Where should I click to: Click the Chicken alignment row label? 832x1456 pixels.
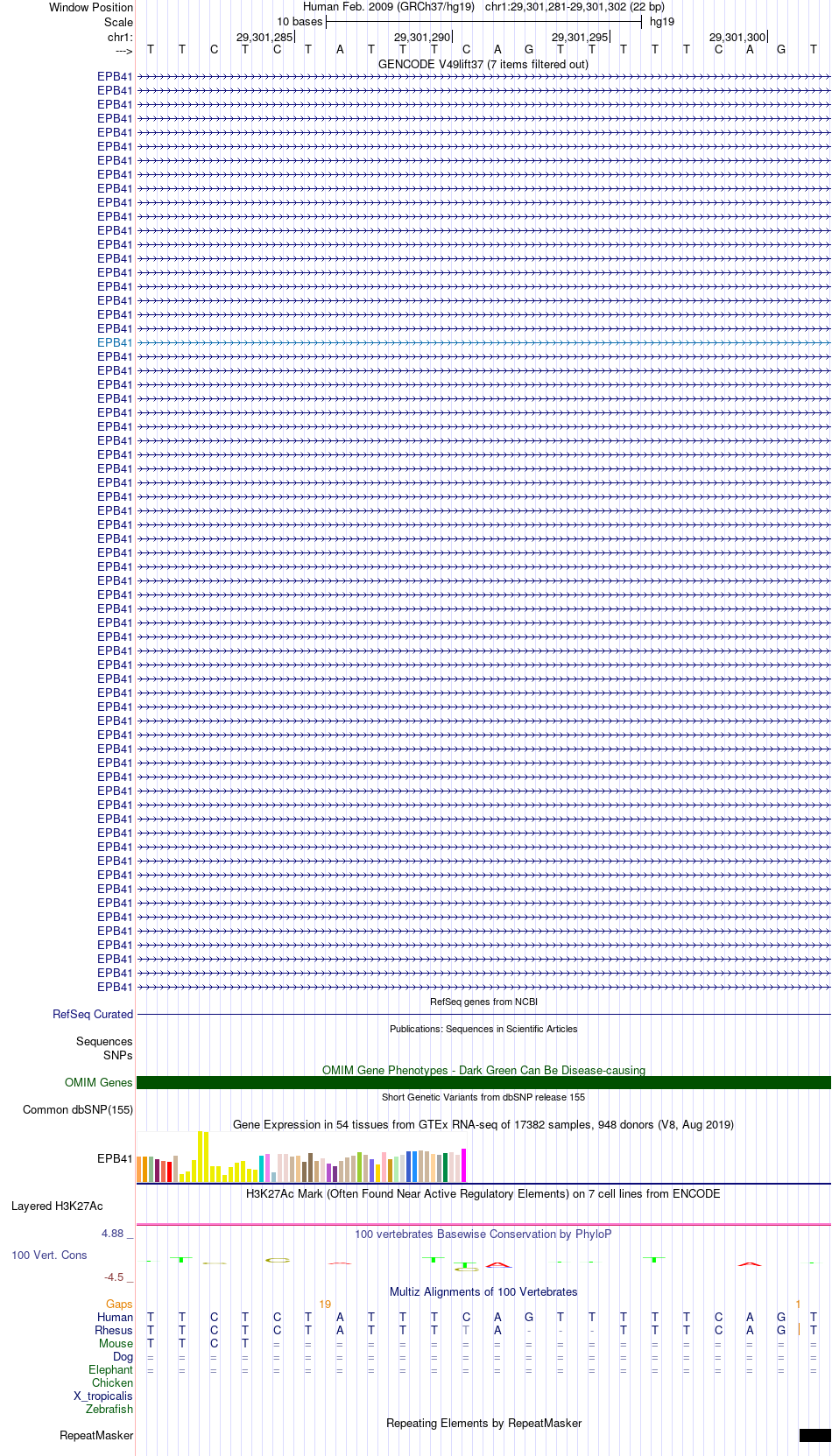112,1382
